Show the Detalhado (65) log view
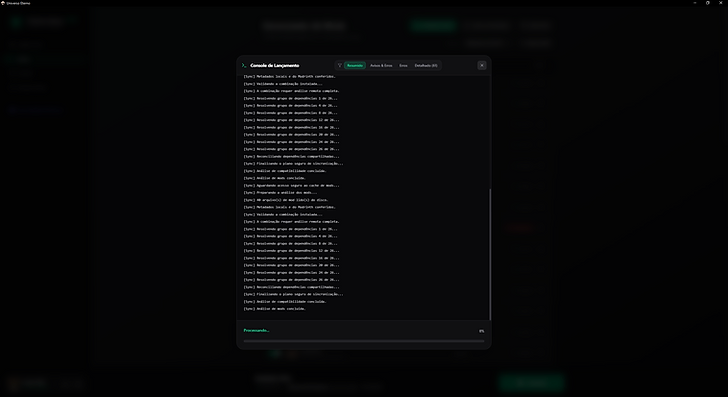Viewport: 728px width, 397px height. coord(426,65)
